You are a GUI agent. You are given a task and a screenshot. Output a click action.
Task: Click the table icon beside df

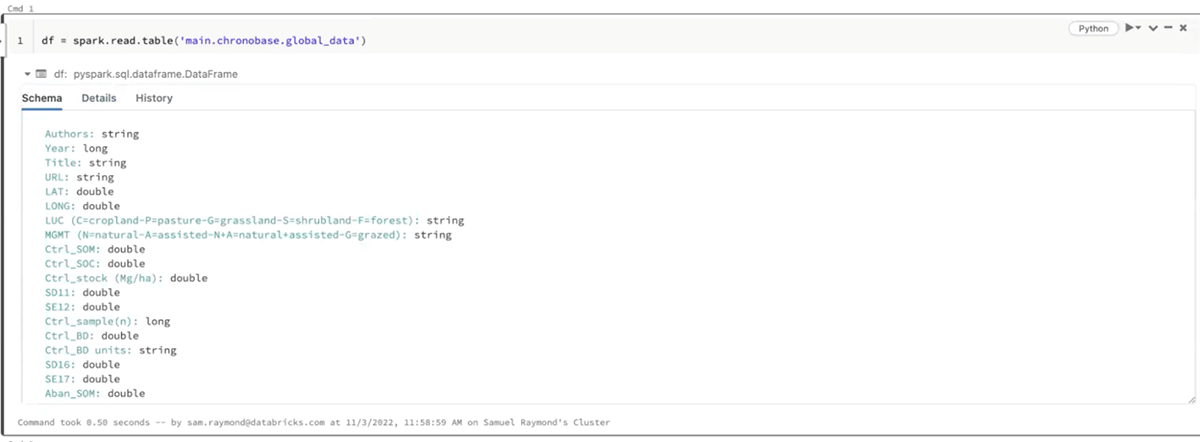[x=41, y=74]
